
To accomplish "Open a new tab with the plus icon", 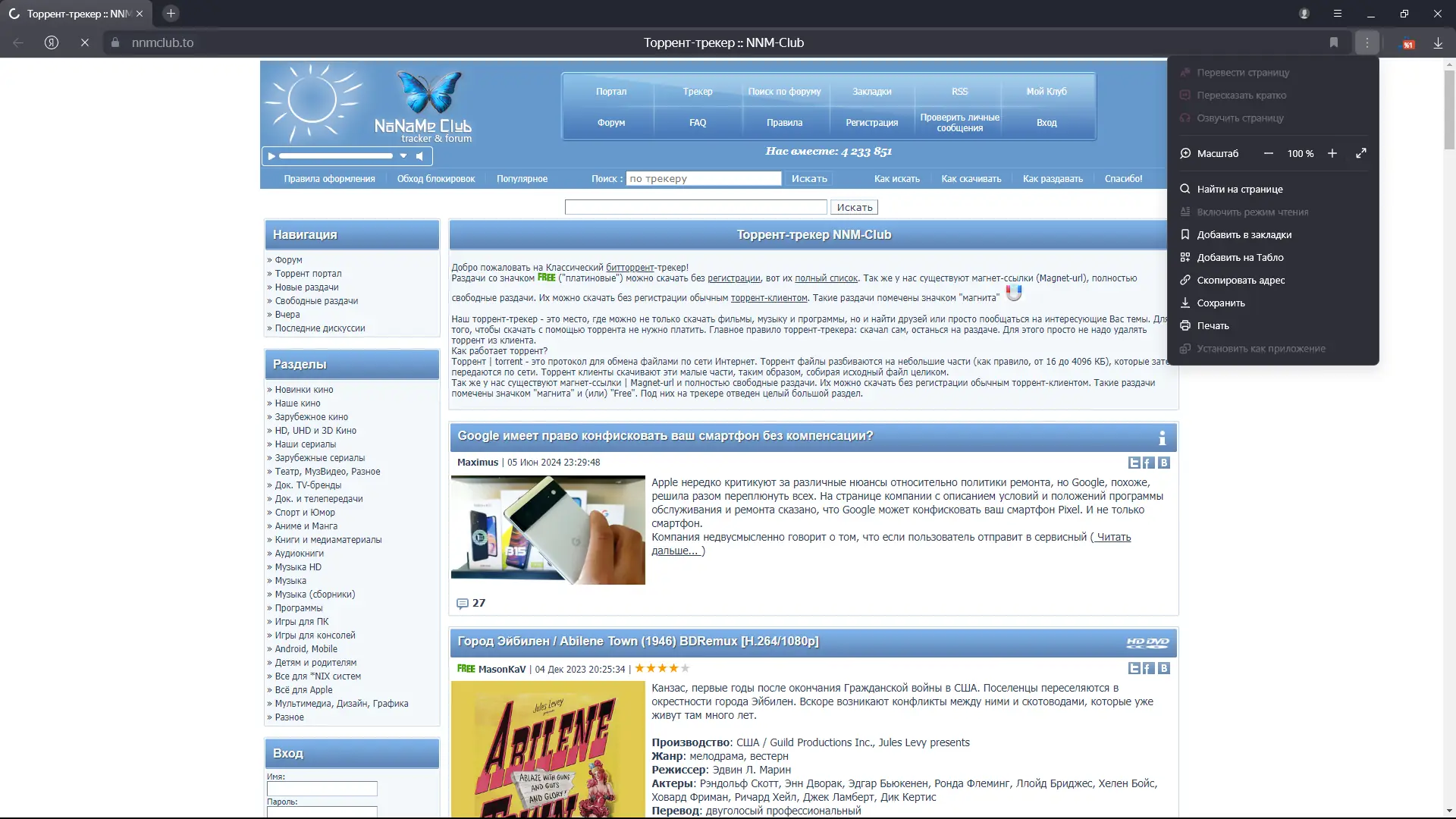I will tap(171, 14).
